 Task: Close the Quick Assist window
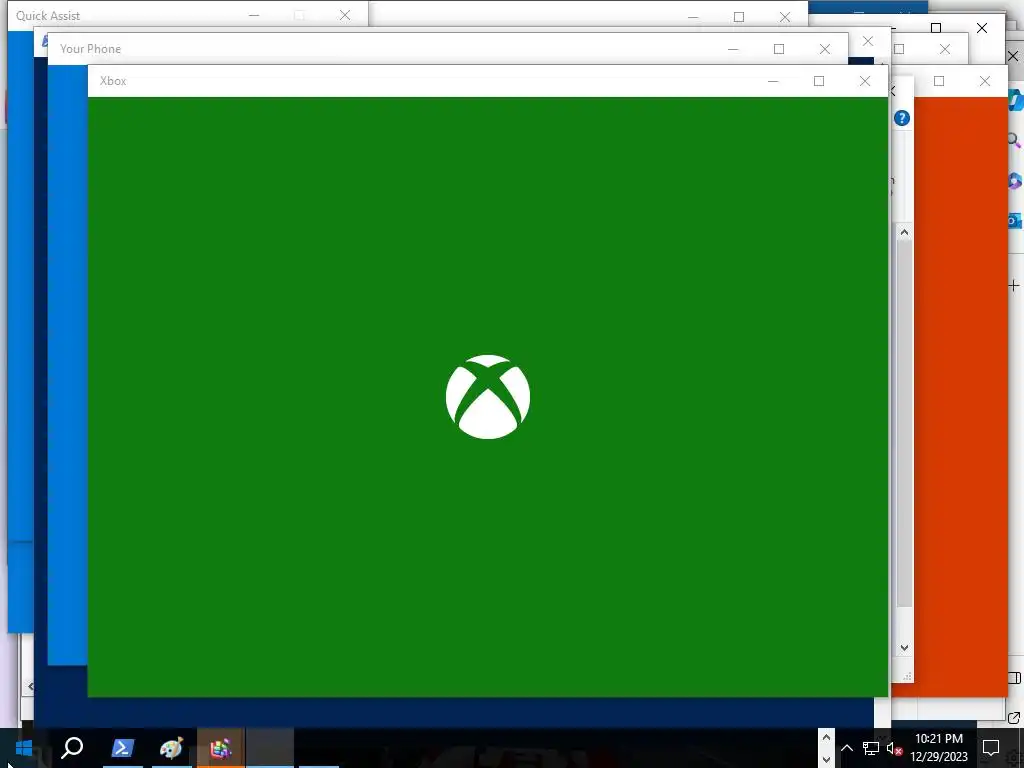coord(345,15)
